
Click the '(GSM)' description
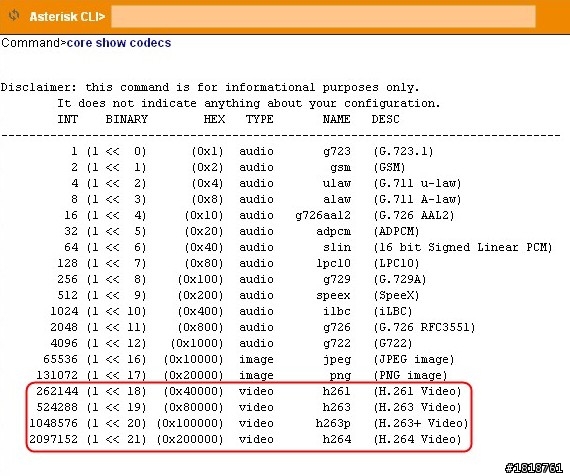[x=389, y=167]
